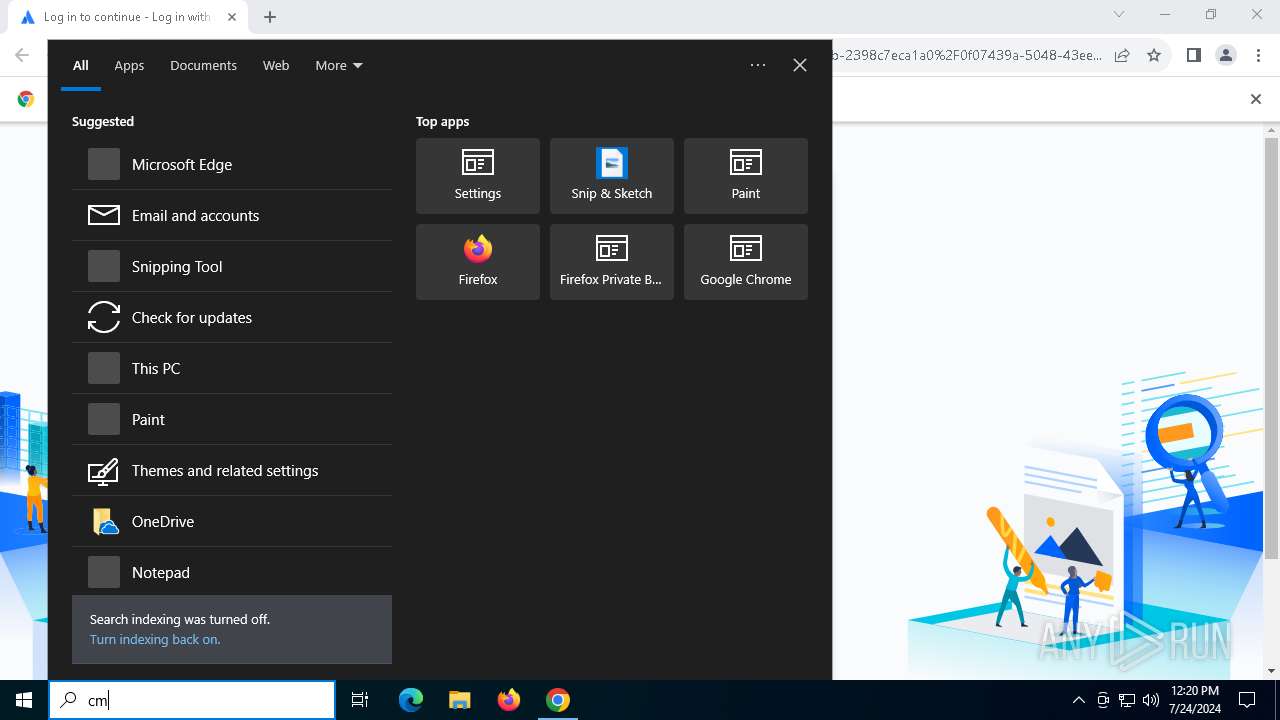Open Paint tile in Top apps
Image resolution: width=1280 pixels, height=720 pixels.
(746, 176)
